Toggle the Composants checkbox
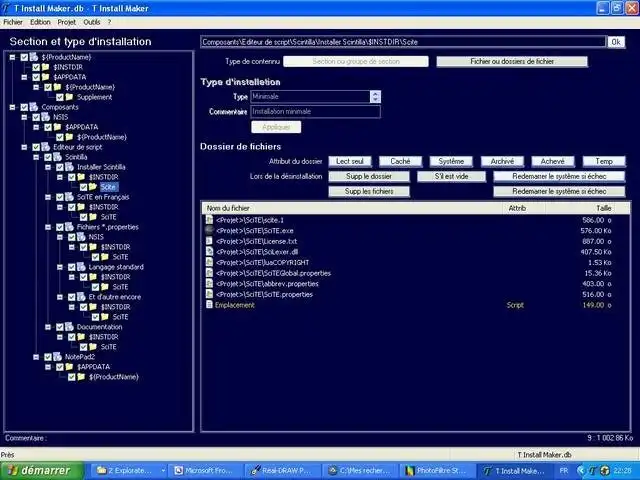This screenshot has width=640, height=480. [24, 107]
